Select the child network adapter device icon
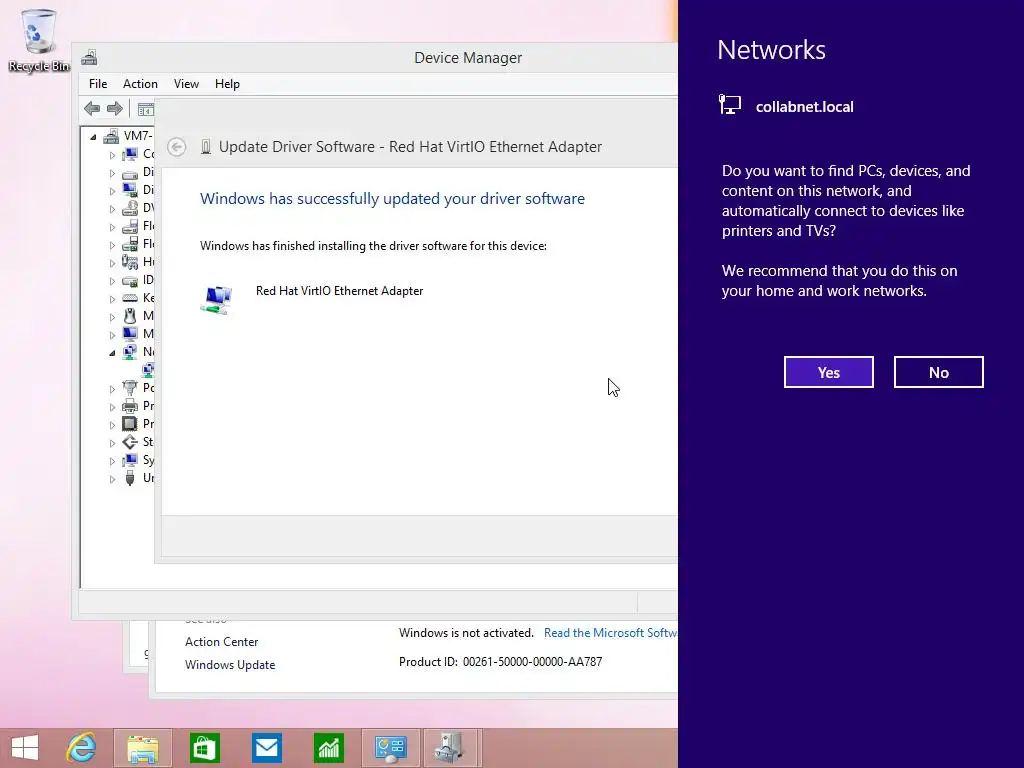The width and height of the screenshot is (1024, 768). pyautogui.click(x=148, y=370)
